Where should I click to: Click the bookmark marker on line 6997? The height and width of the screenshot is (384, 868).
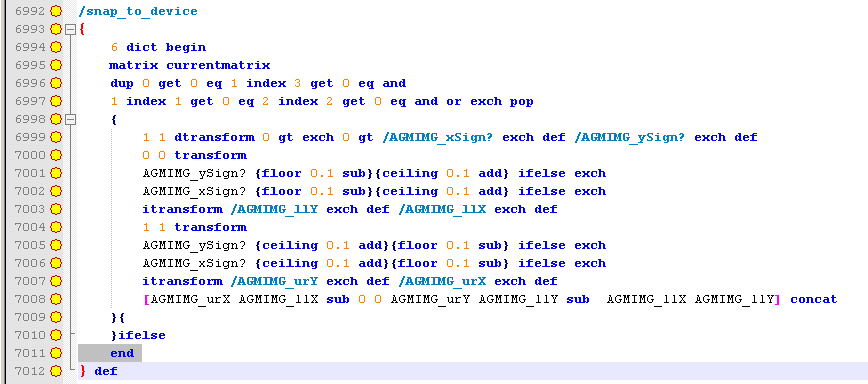point(56,101)
